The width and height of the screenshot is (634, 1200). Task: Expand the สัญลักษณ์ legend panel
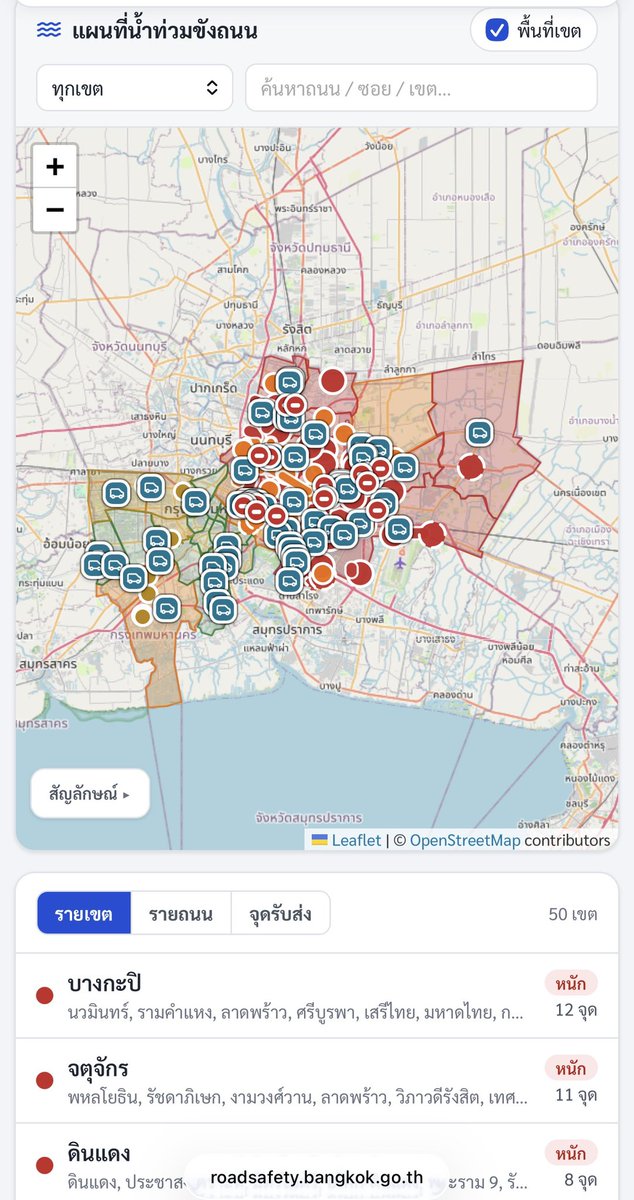click(x=90, y=794)
